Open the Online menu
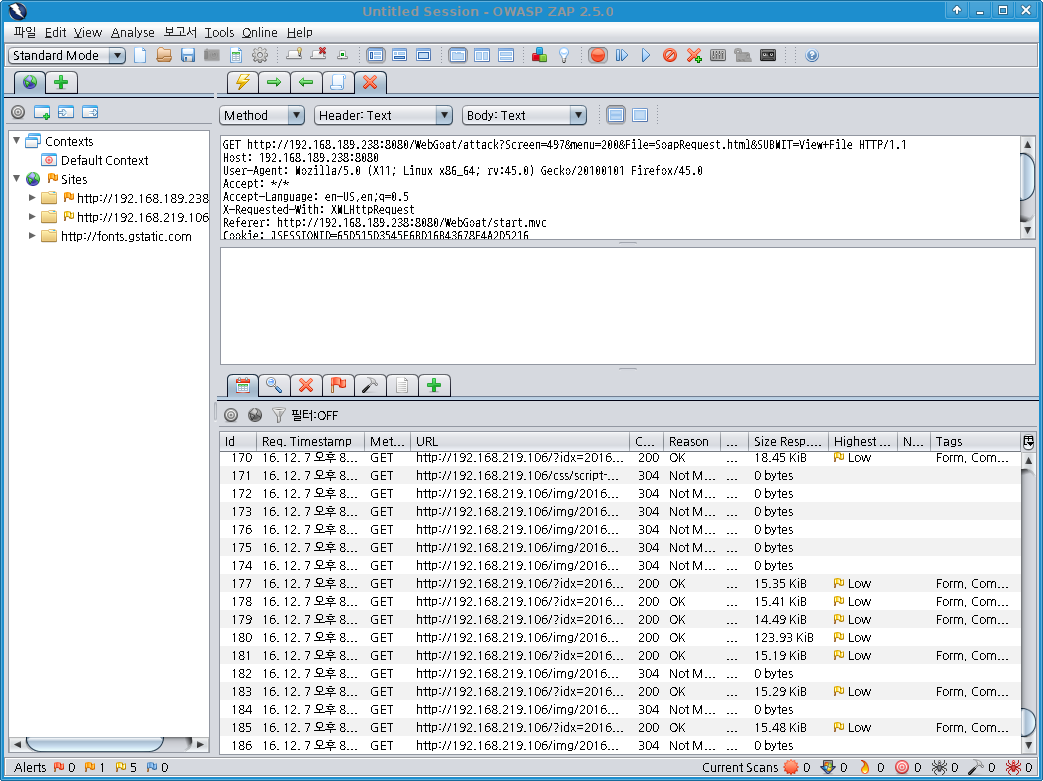This screenshot has width=1043, height=781. pyautogui.click(x=259, y=32)
